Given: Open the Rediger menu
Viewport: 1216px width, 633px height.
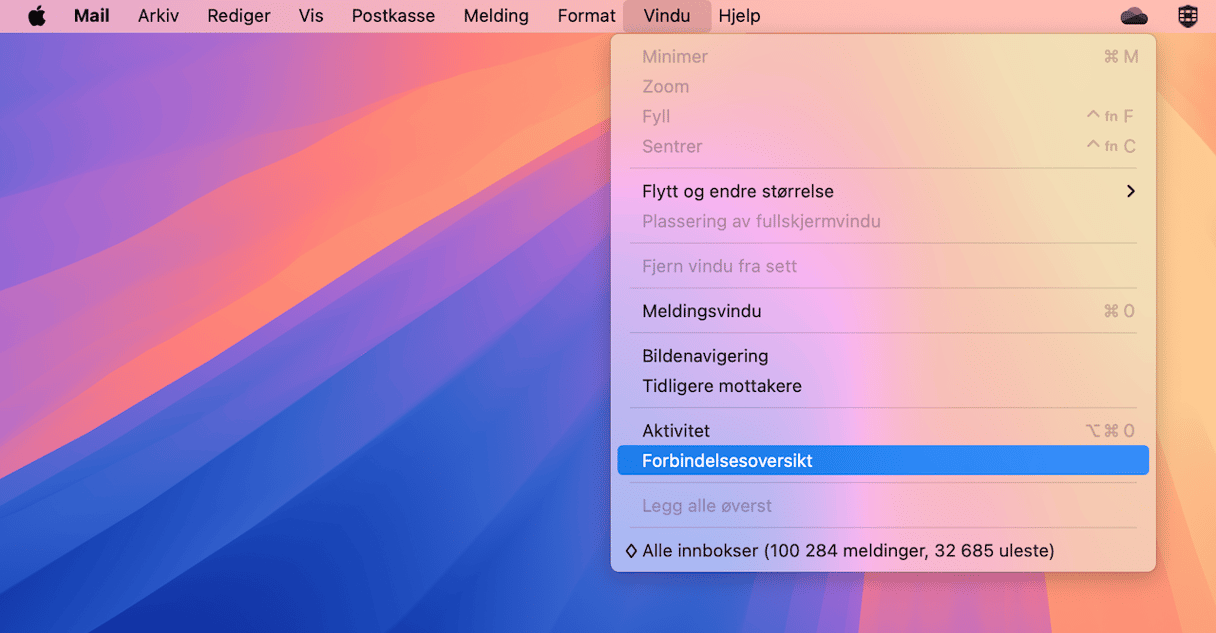Looking at the screenshot, I should point(239,16).
